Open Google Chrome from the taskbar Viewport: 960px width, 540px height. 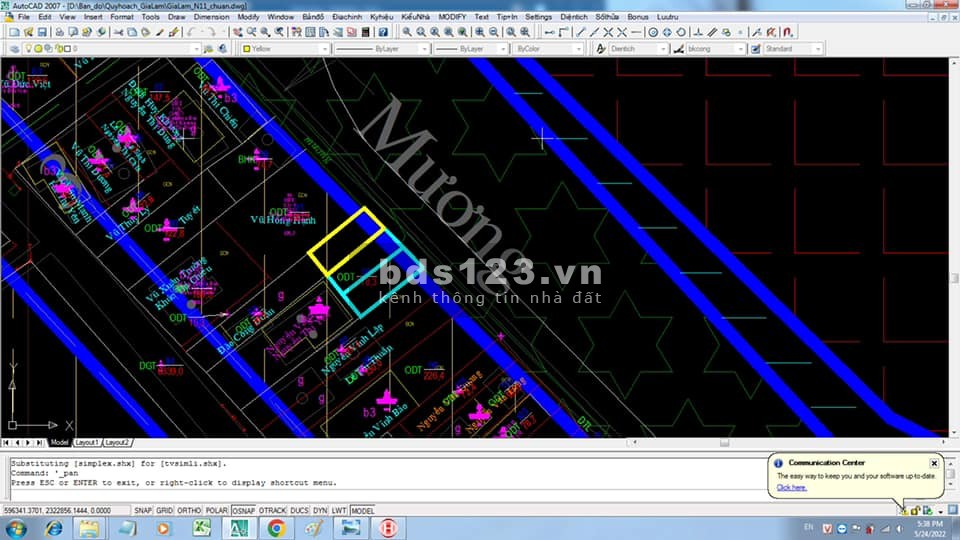(276, 528)
